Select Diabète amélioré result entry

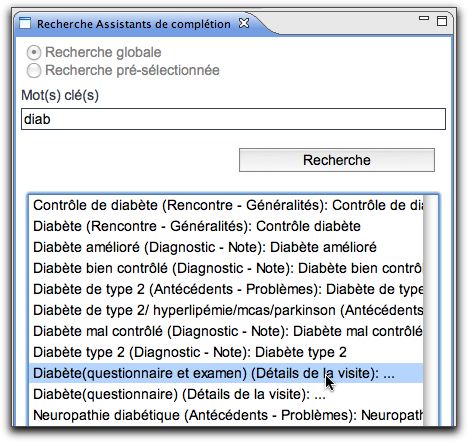tap(226, 247)
